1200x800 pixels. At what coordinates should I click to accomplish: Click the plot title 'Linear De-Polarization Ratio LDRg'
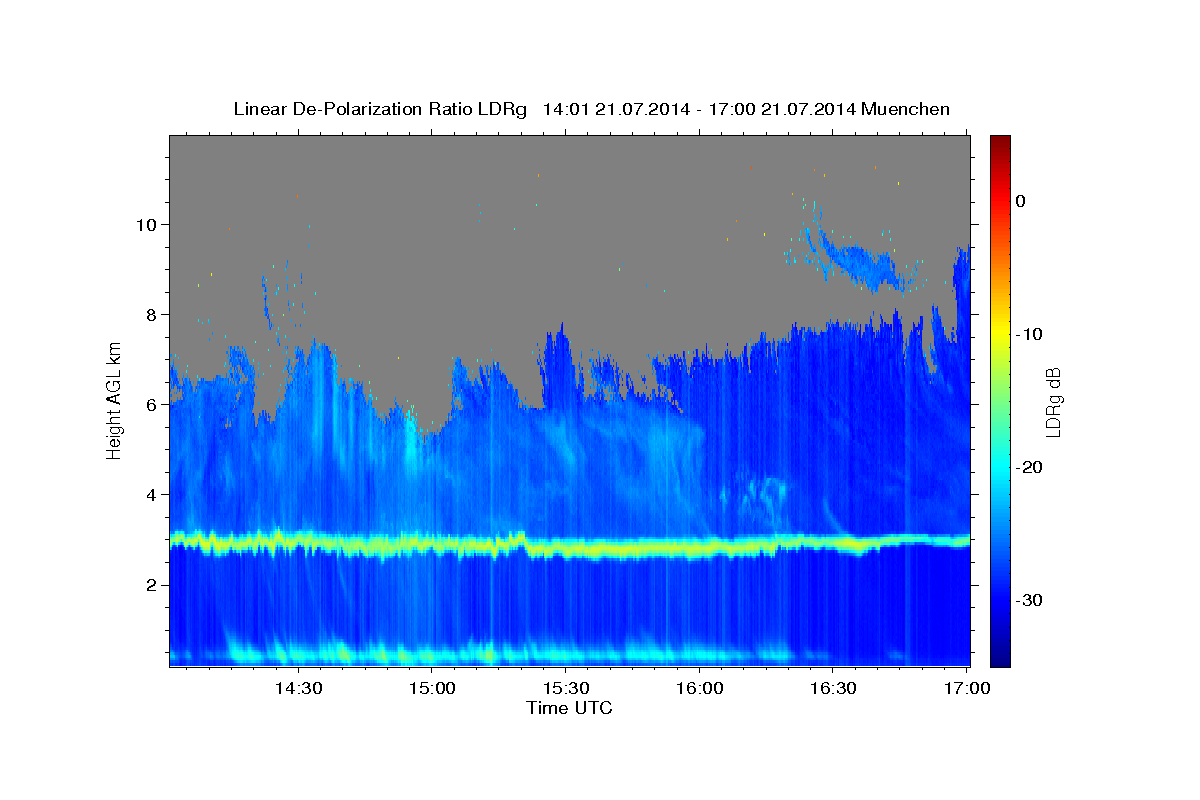pyautogui.click(x=379, y=109)
